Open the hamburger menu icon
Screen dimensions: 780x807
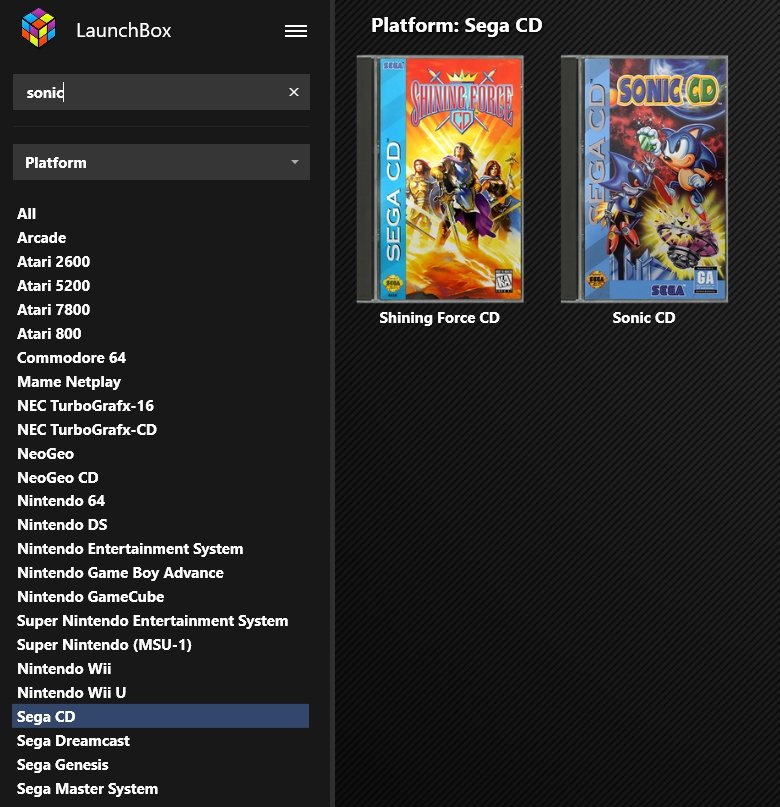296,31
